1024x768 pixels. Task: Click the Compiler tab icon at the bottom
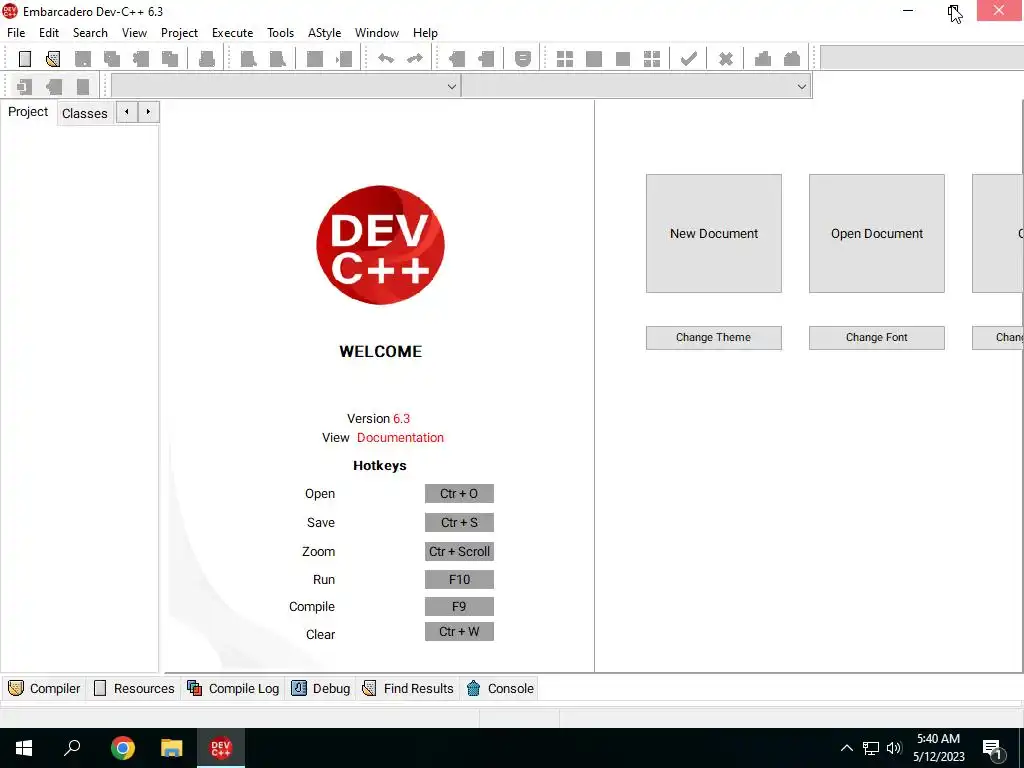tap(16, 688)
